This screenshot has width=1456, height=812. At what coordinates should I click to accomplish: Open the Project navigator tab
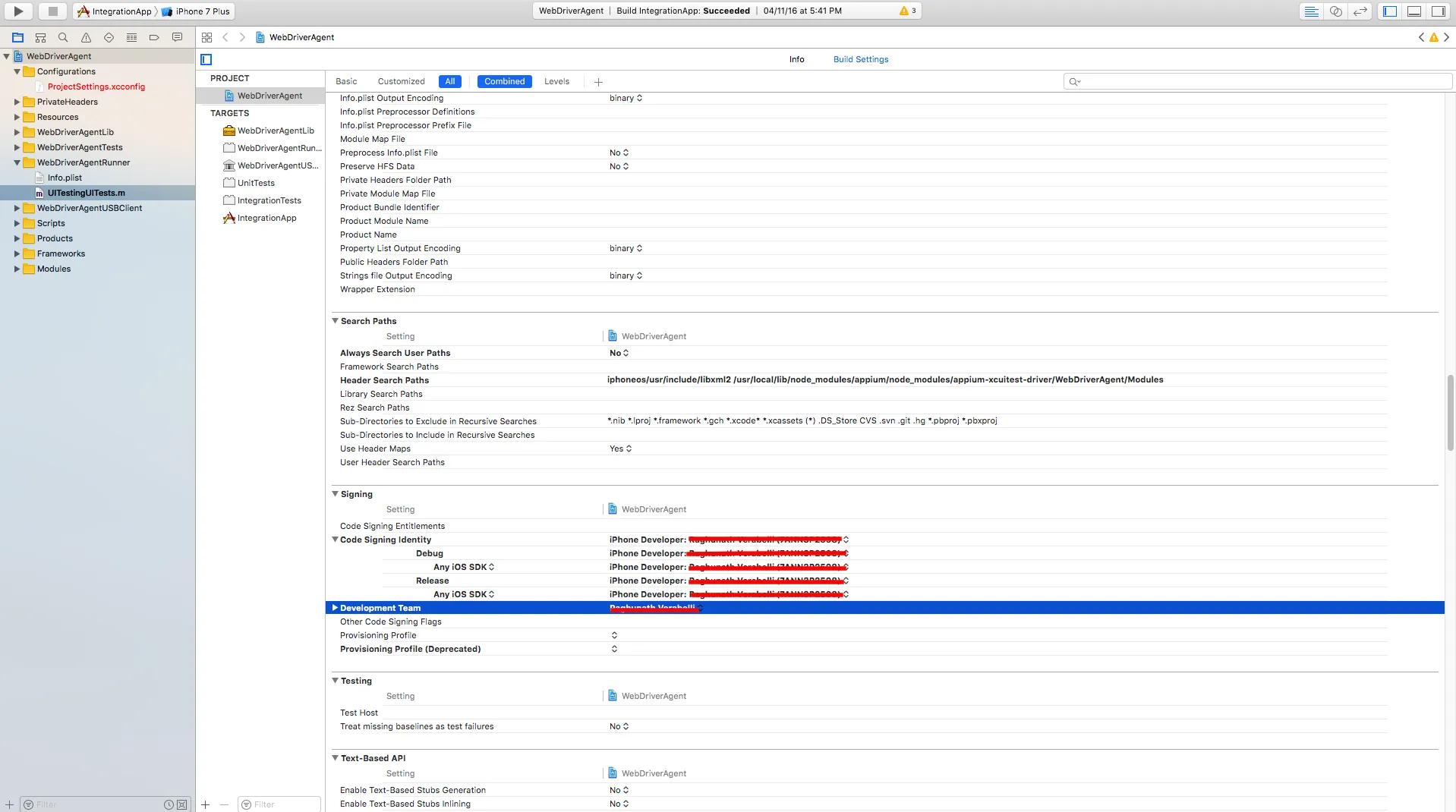(17, 37)
